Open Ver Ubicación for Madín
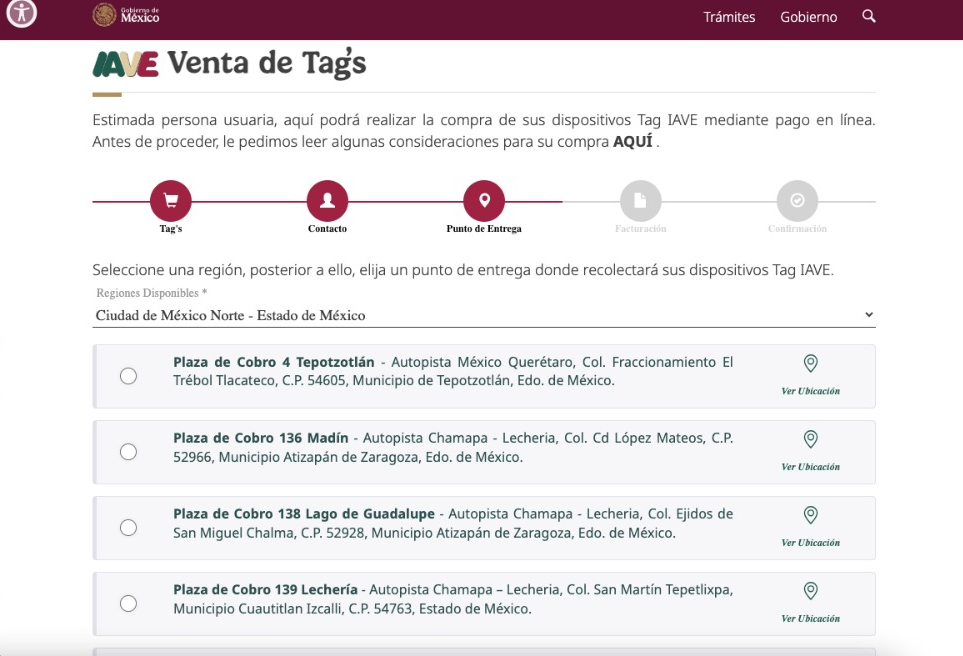This screenshot has height=656, width=963. pyautogui.click(x=811, y=467)
